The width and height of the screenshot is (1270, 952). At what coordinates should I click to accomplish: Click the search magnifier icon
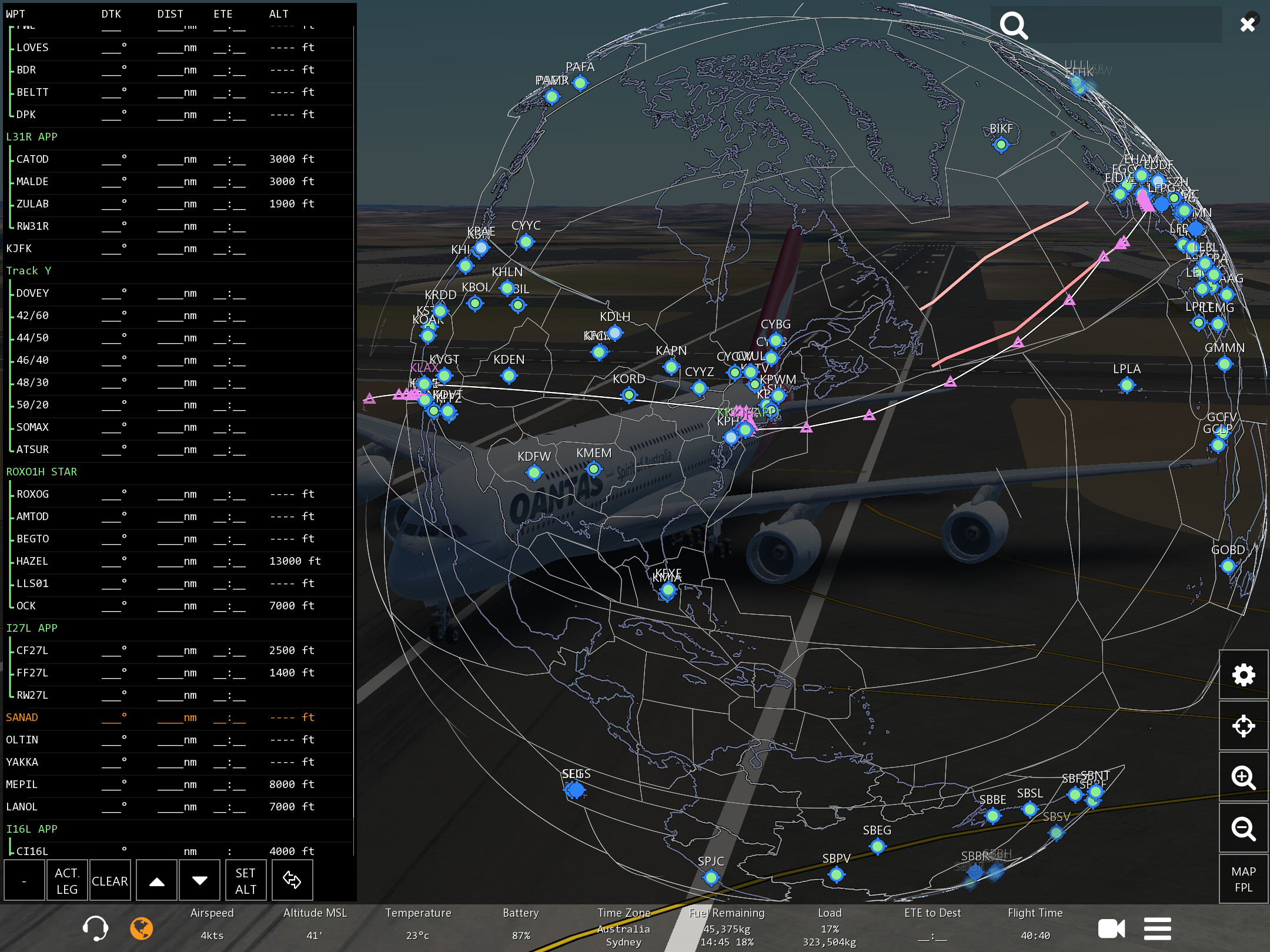[x=1014, y=25]
